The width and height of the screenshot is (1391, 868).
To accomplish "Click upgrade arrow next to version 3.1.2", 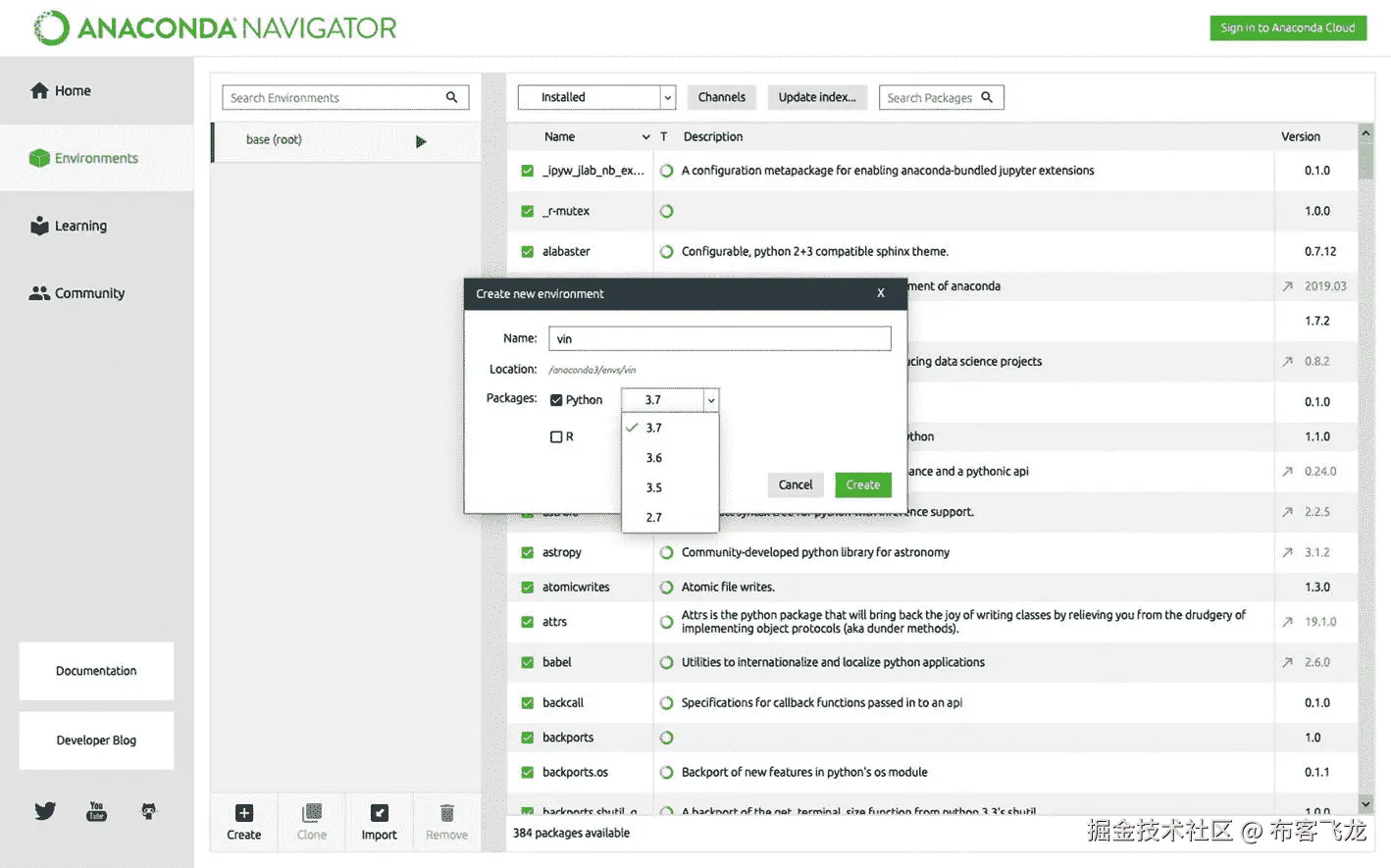I will coord(1287,552).
